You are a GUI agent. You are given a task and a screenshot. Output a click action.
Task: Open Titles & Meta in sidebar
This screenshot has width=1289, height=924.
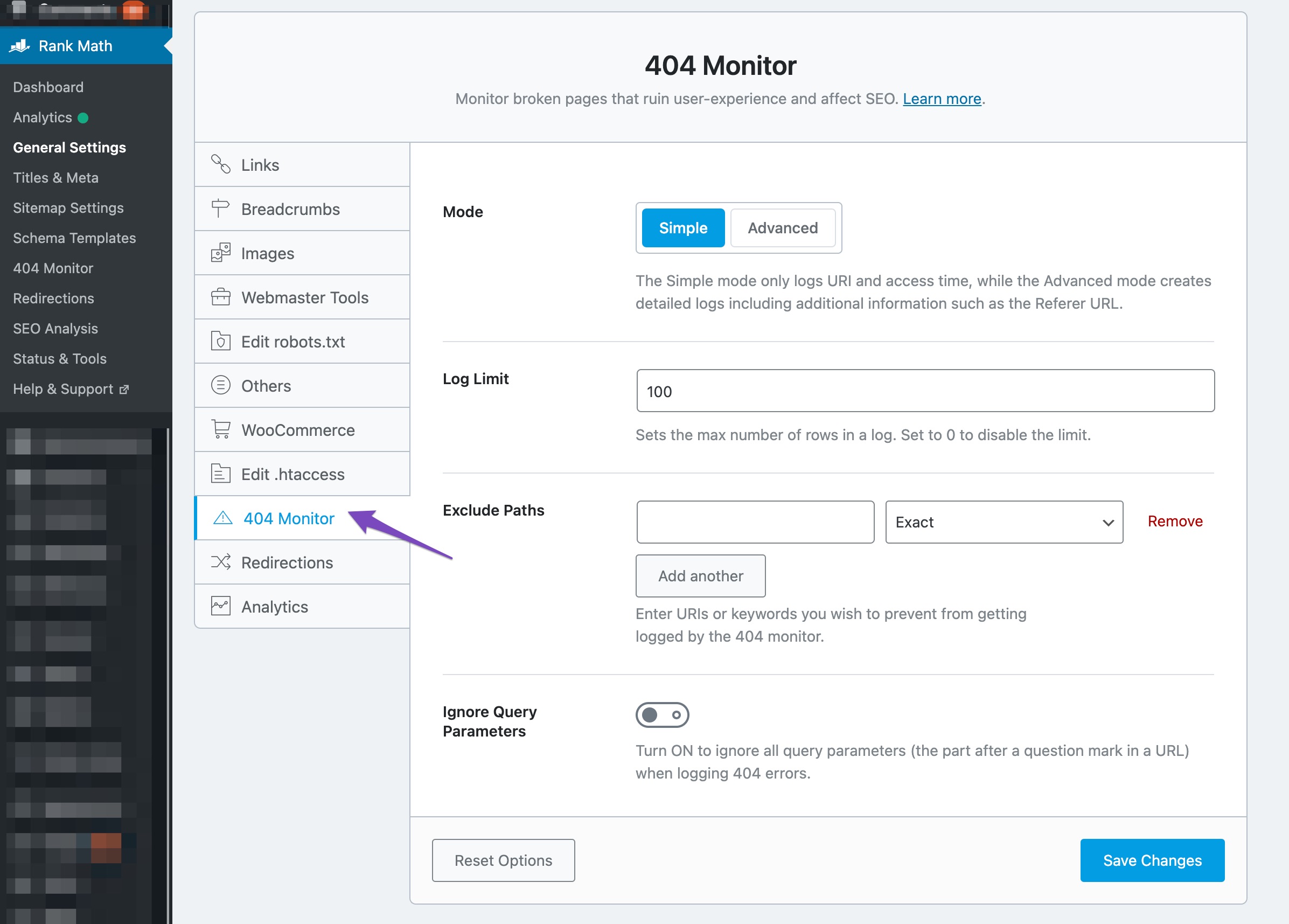pos(55,177)
